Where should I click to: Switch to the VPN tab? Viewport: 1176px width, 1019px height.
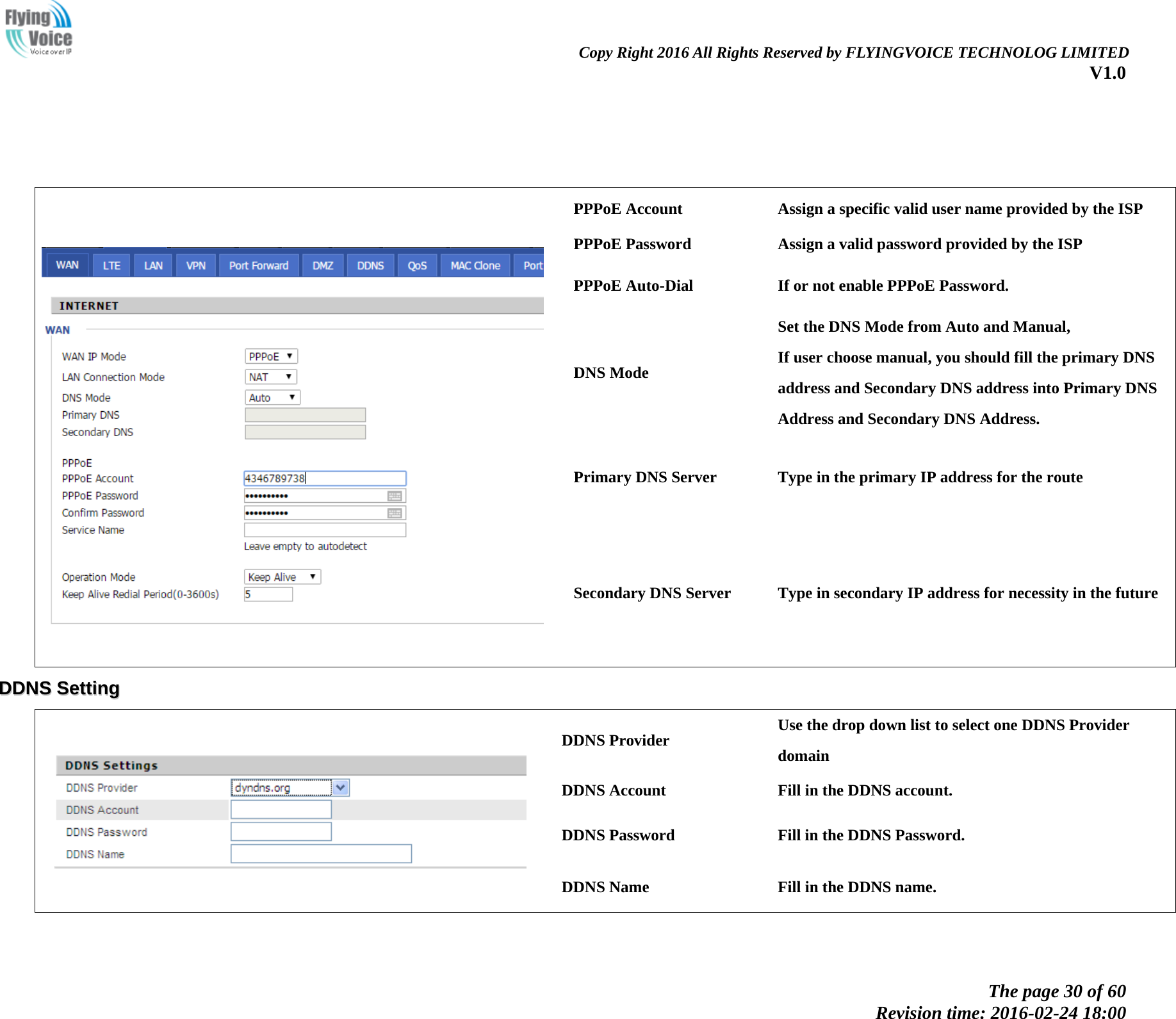pos(195,265)
